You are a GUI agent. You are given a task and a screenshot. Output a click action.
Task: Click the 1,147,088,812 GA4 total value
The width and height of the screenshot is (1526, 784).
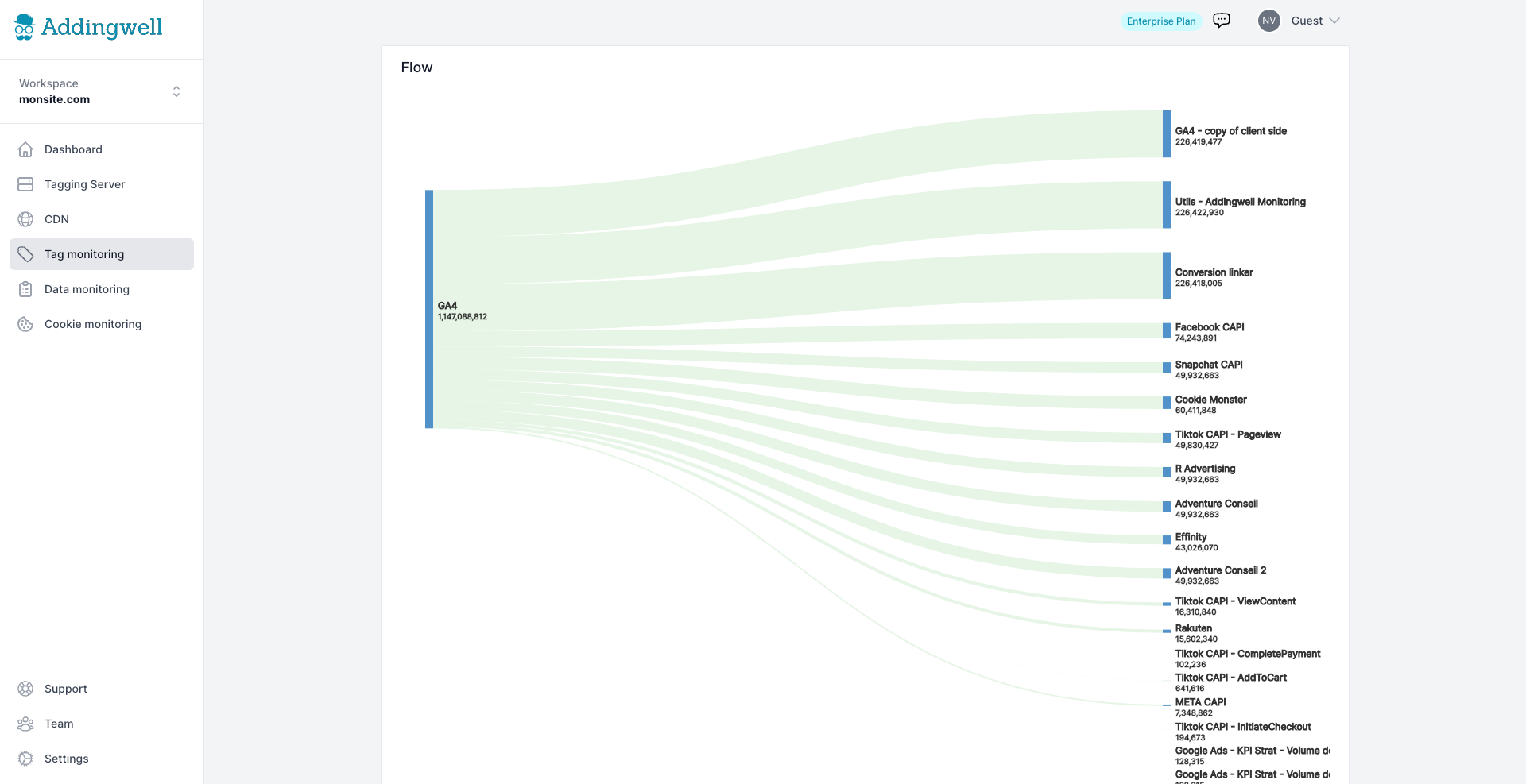click(463, 317)
